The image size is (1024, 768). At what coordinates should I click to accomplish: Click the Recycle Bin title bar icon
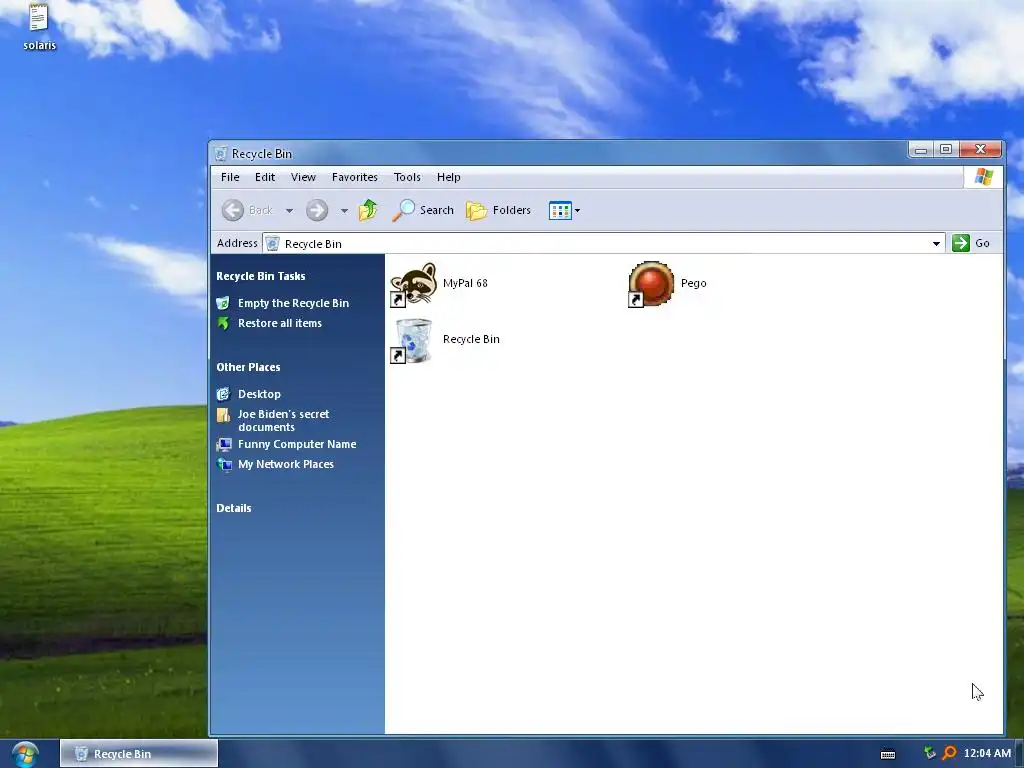tap(221, 153)
